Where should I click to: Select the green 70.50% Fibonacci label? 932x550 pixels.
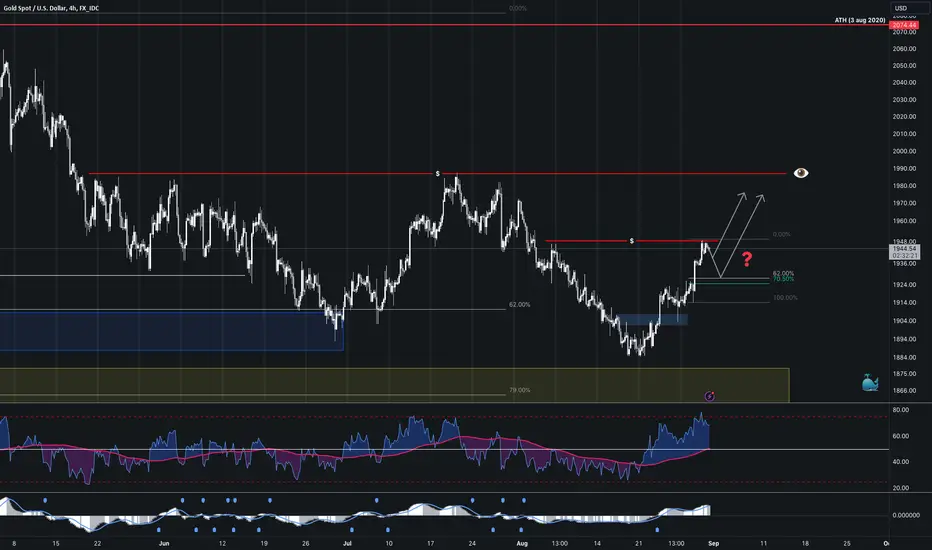[783, 279]
